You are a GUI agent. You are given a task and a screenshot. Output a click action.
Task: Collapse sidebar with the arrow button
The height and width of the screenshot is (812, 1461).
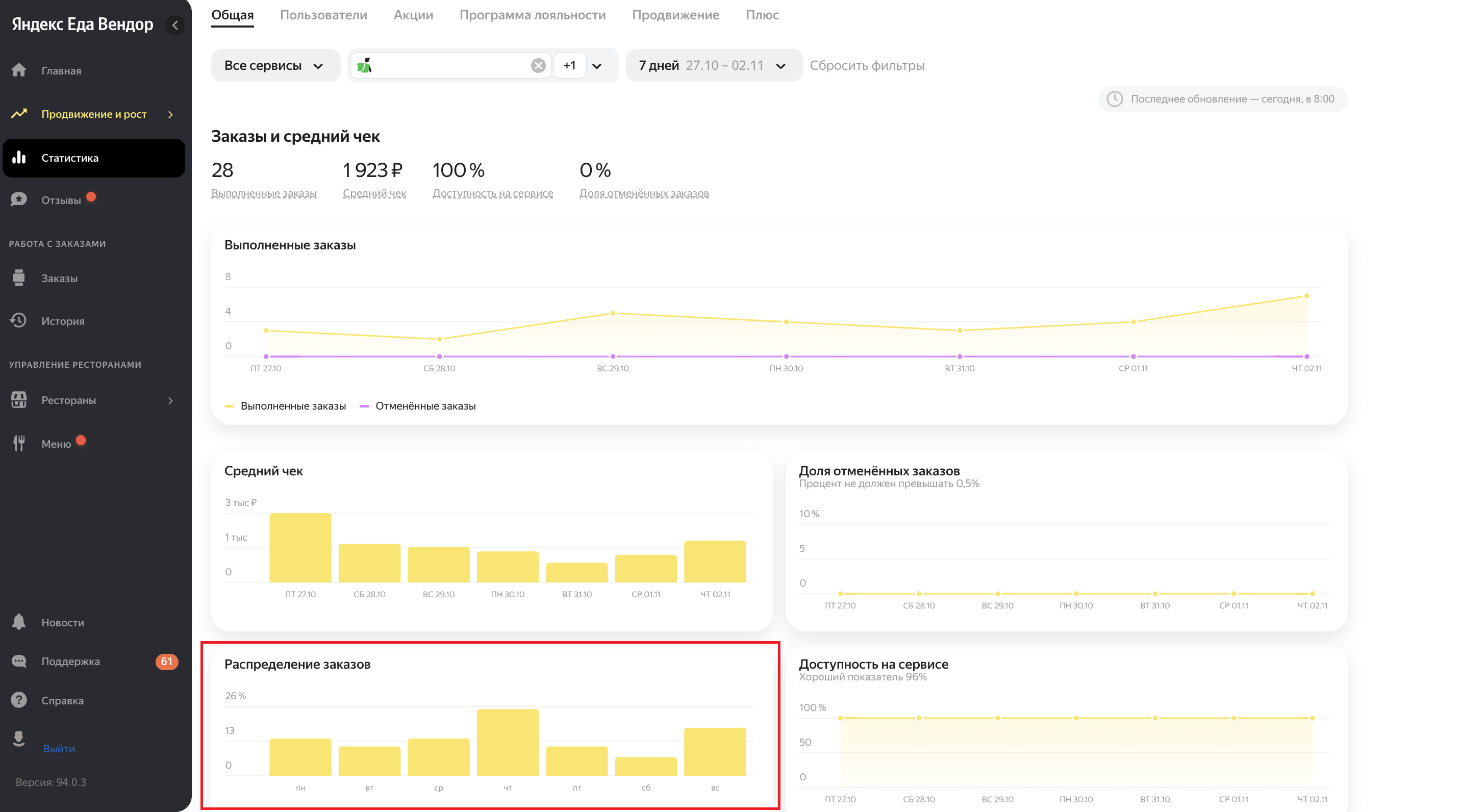coord(174,25)
